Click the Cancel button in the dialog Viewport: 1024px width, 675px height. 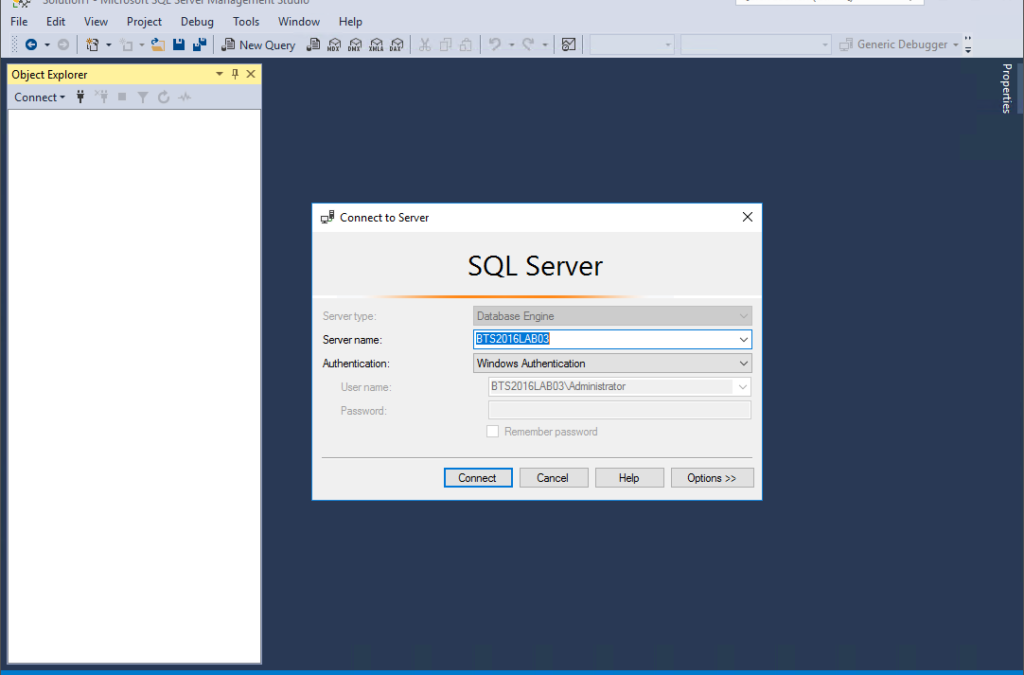click(553, 478)
